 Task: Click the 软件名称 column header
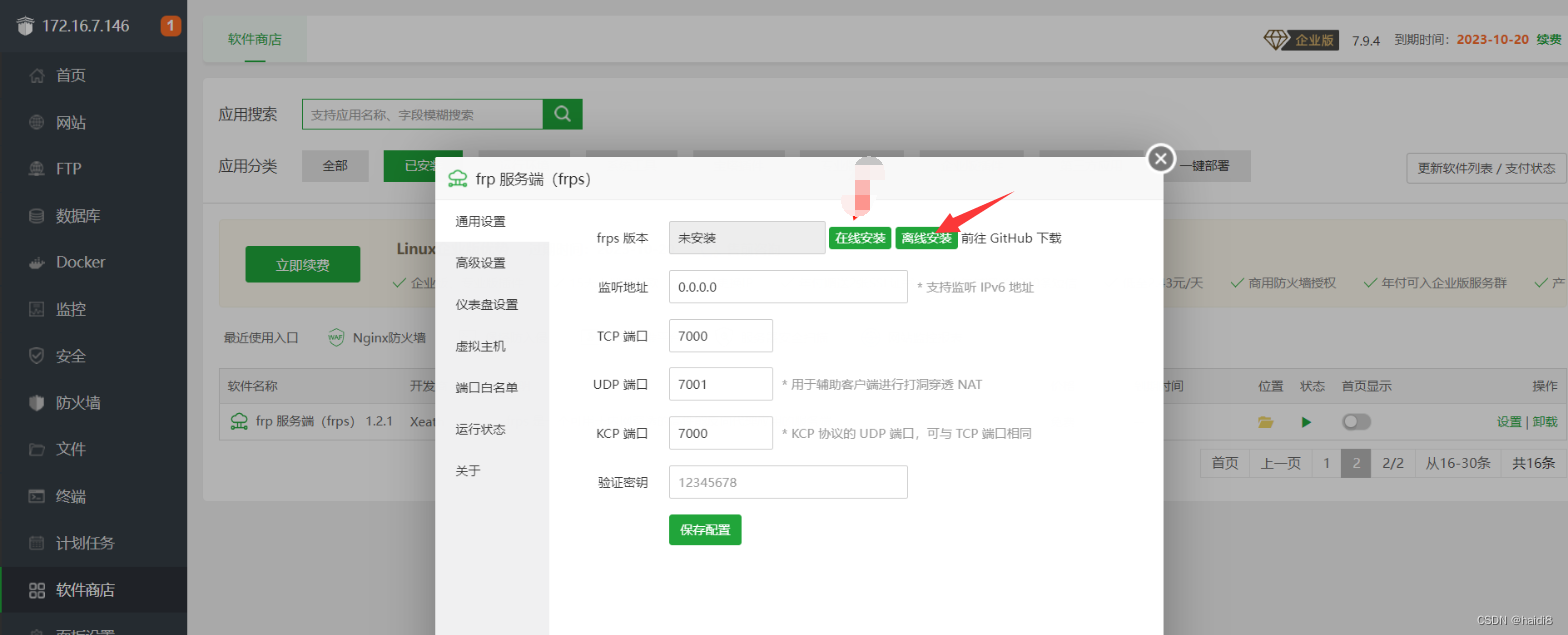click(x=252, y=386)
